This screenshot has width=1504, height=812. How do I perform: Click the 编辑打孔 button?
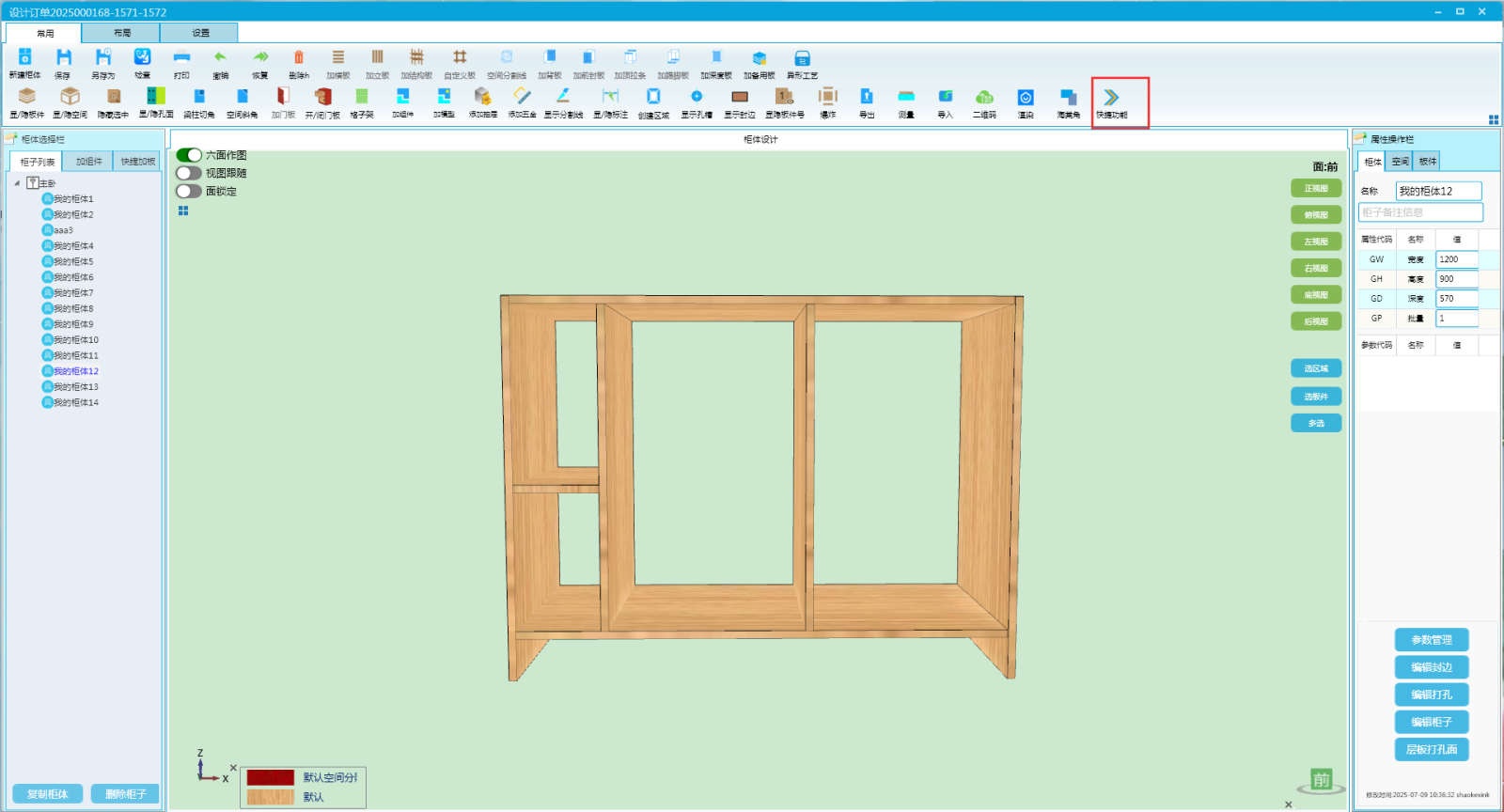(1432, 695)
